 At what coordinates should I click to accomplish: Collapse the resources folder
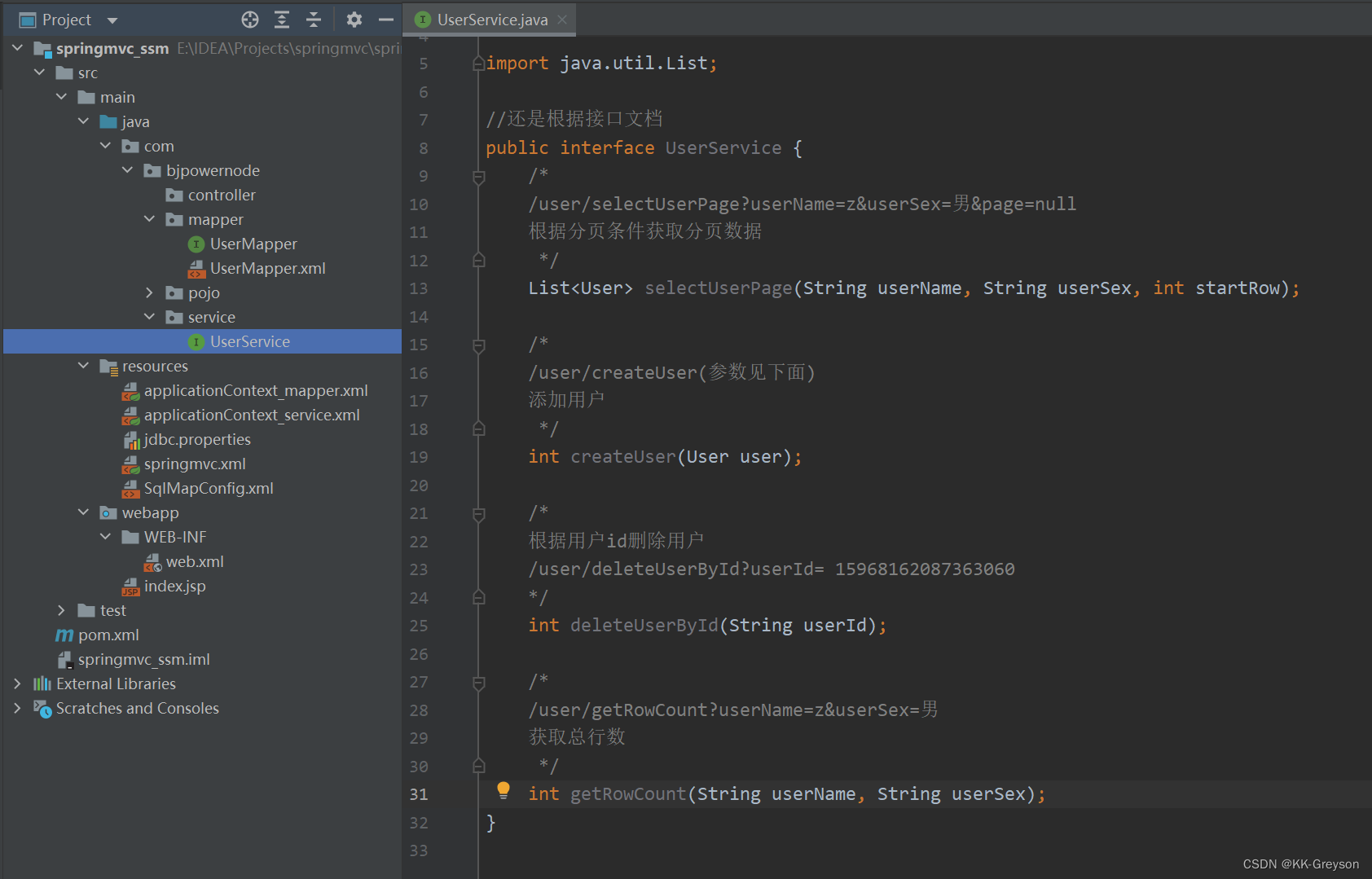pyautogui.click(x=83, y=366)
